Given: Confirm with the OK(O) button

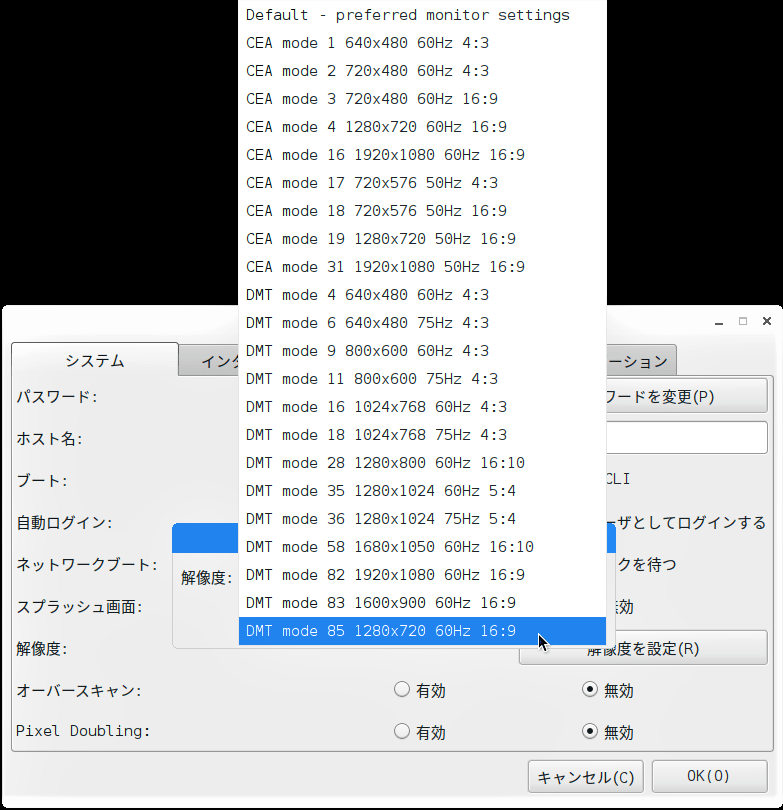Looking at the screenshot, I should click(710, 776).
